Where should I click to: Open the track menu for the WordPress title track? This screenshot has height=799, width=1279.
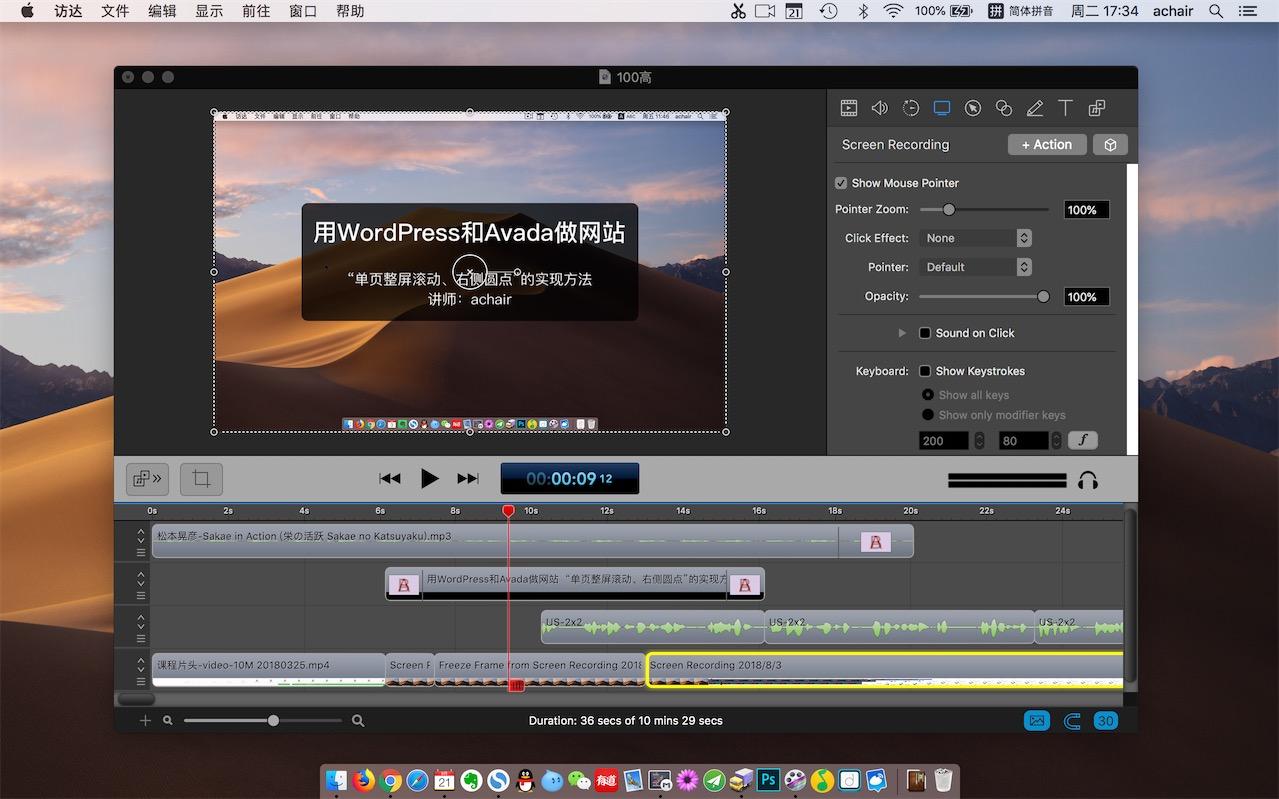point(141,595)
